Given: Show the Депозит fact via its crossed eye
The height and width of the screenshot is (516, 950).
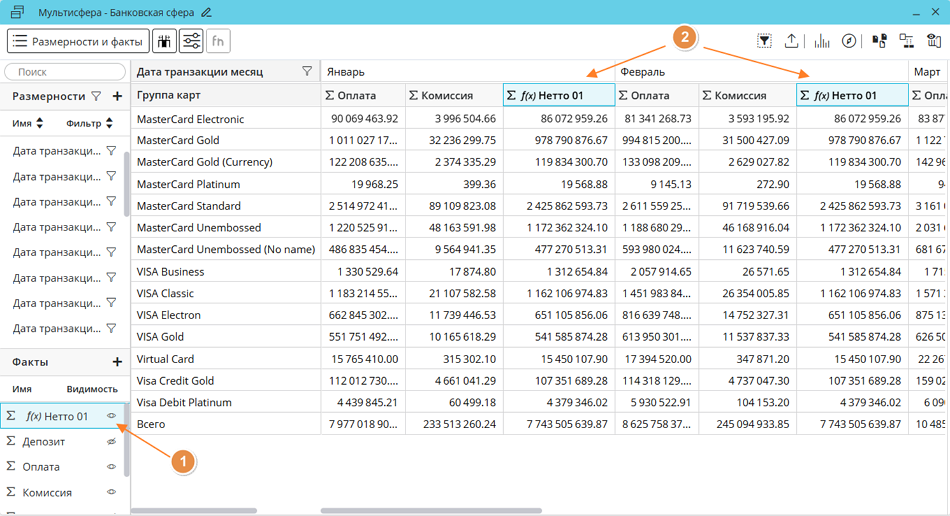Looking at the screenshot, I should 112,441.
